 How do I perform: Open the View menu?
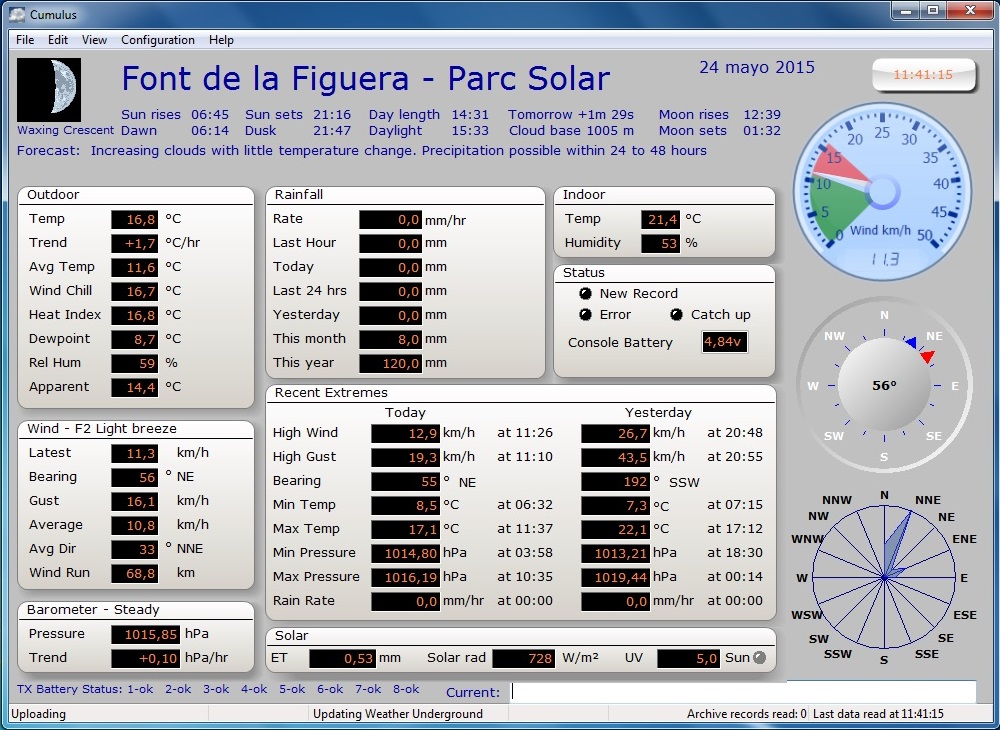click(x=94, y=40)
